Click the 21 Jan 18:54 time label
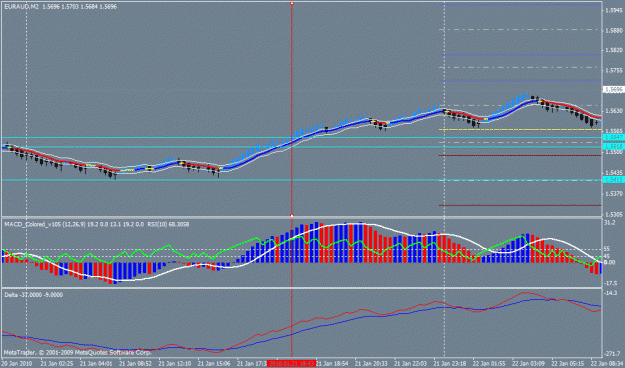 pyautogui.click(x=332, y=364)
